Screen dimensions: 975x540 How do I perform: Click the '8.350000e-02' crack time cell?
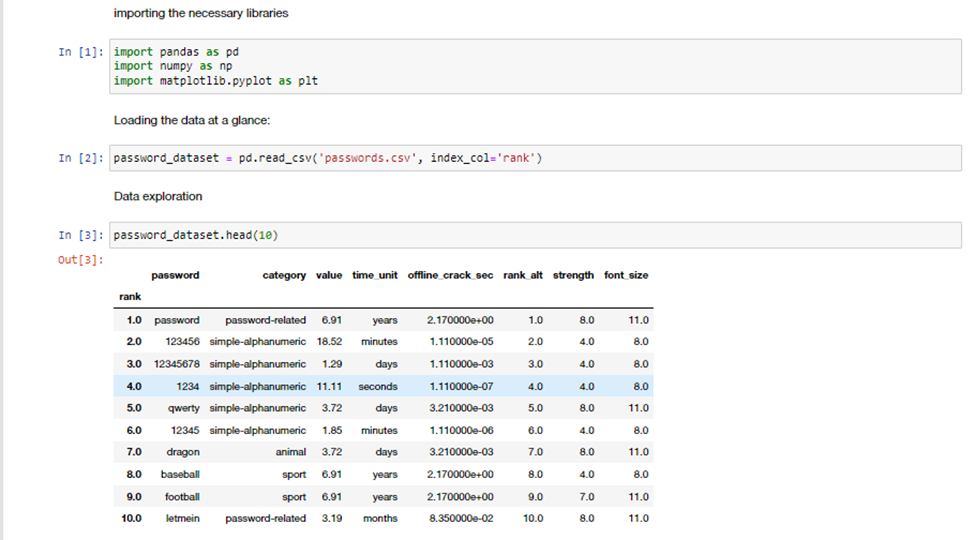461,518
